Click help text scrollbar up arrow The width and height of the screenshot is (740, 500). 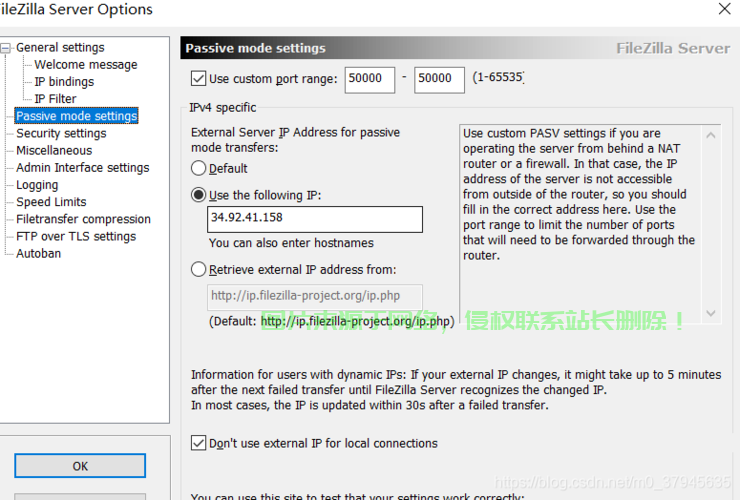(x=711, y=136)
